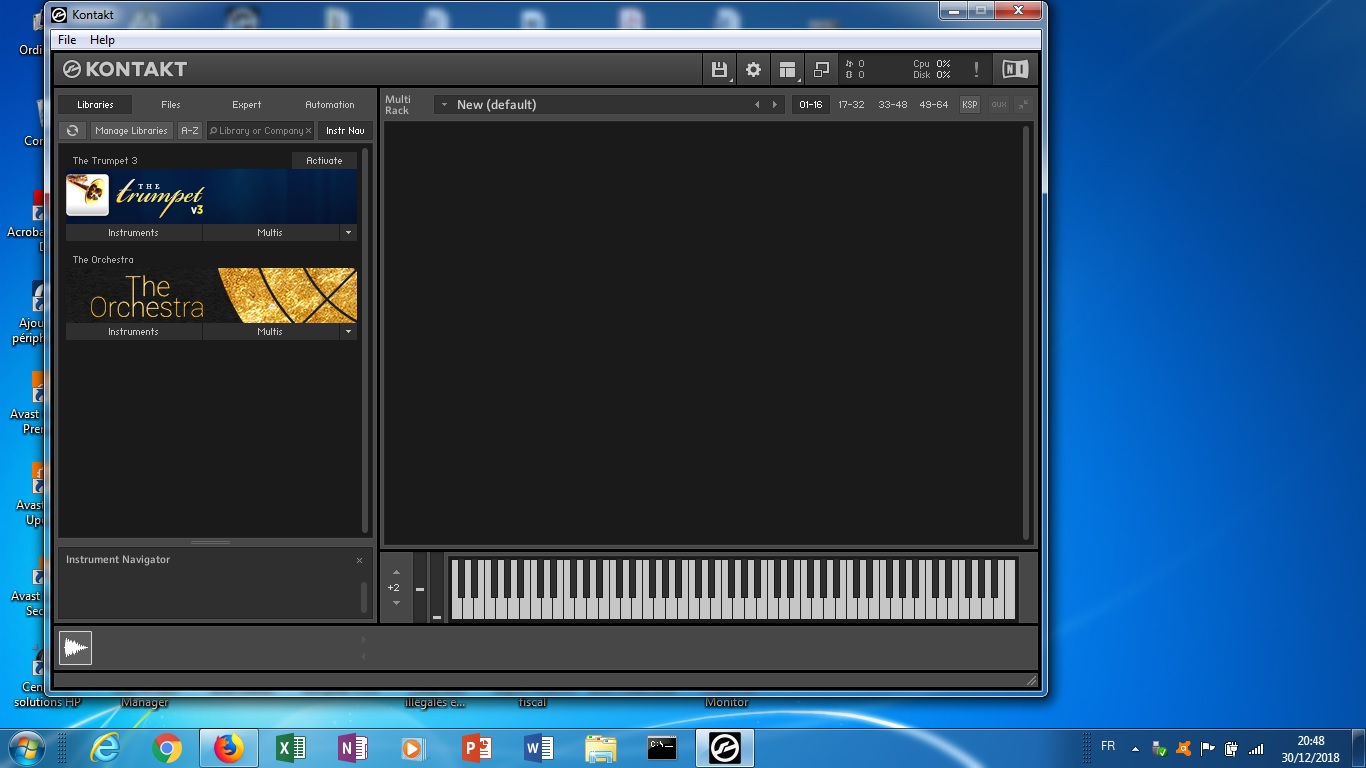The image size is (1366, 768).
Task: Toggle the Instr Nav panel
Action: tap(345, 130)
